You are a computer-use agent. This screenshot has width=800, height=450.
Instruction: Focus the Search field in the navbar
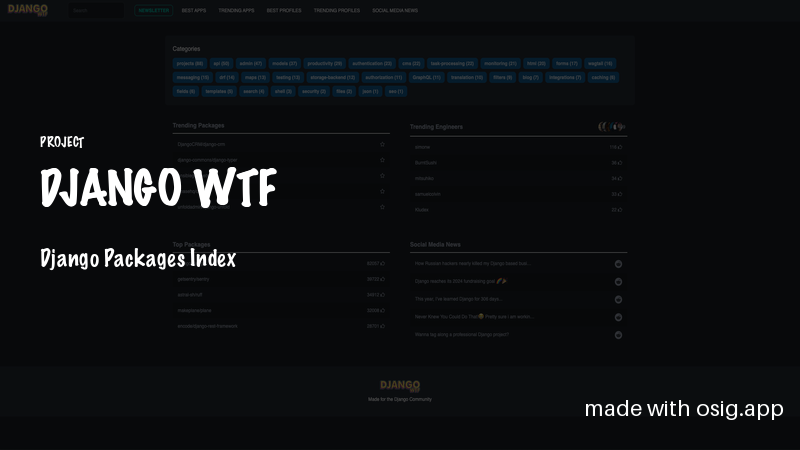pyautogui.click(x=96, y=10)
